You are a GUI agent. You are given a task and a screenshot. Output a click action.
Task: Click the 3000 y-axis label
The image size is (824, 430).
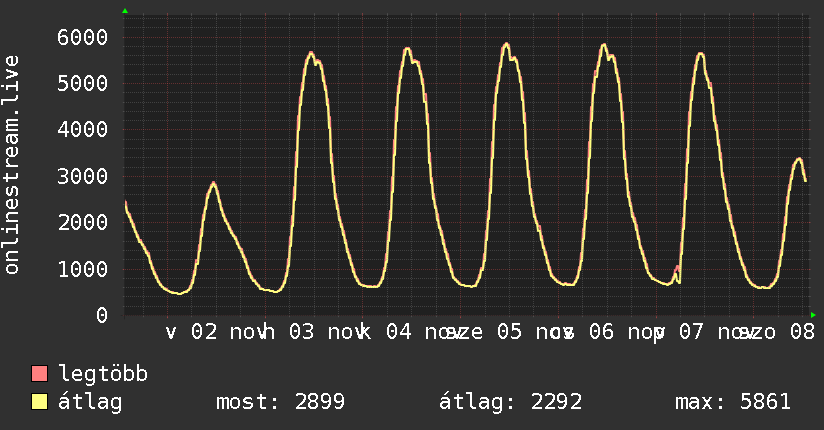pos(83,176)
